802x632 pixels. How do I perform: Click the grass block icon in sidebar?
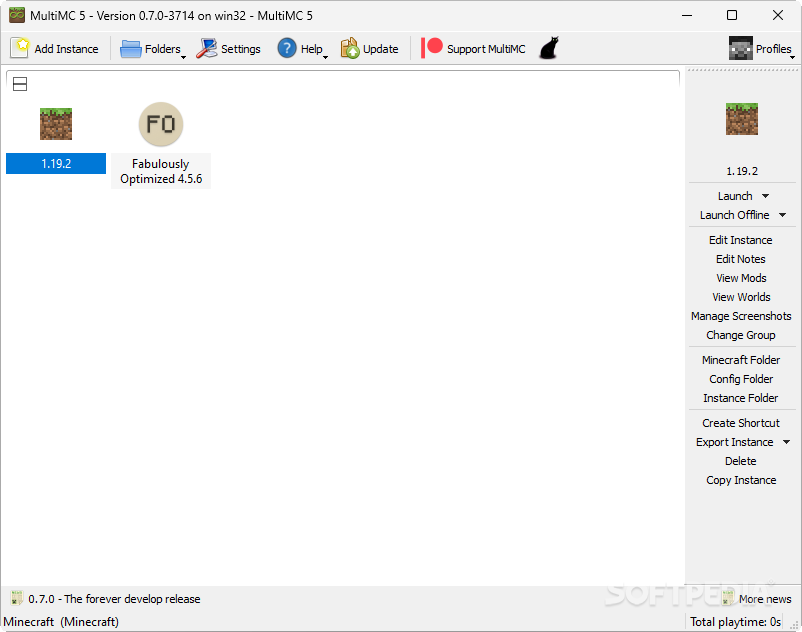742,119
